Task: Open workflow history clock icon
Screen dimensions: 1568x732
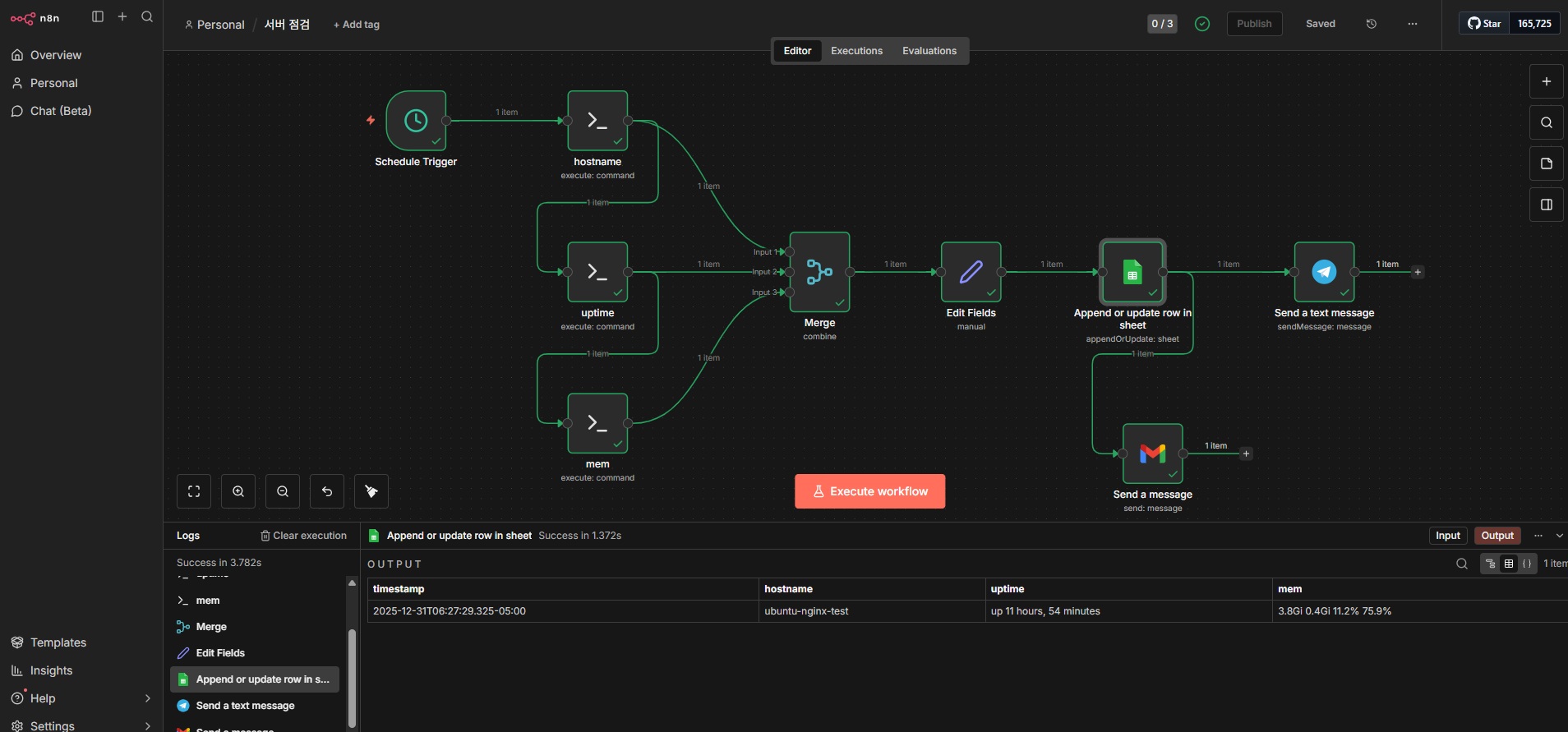Action: pyautogui.click(x=1371, y=24)
